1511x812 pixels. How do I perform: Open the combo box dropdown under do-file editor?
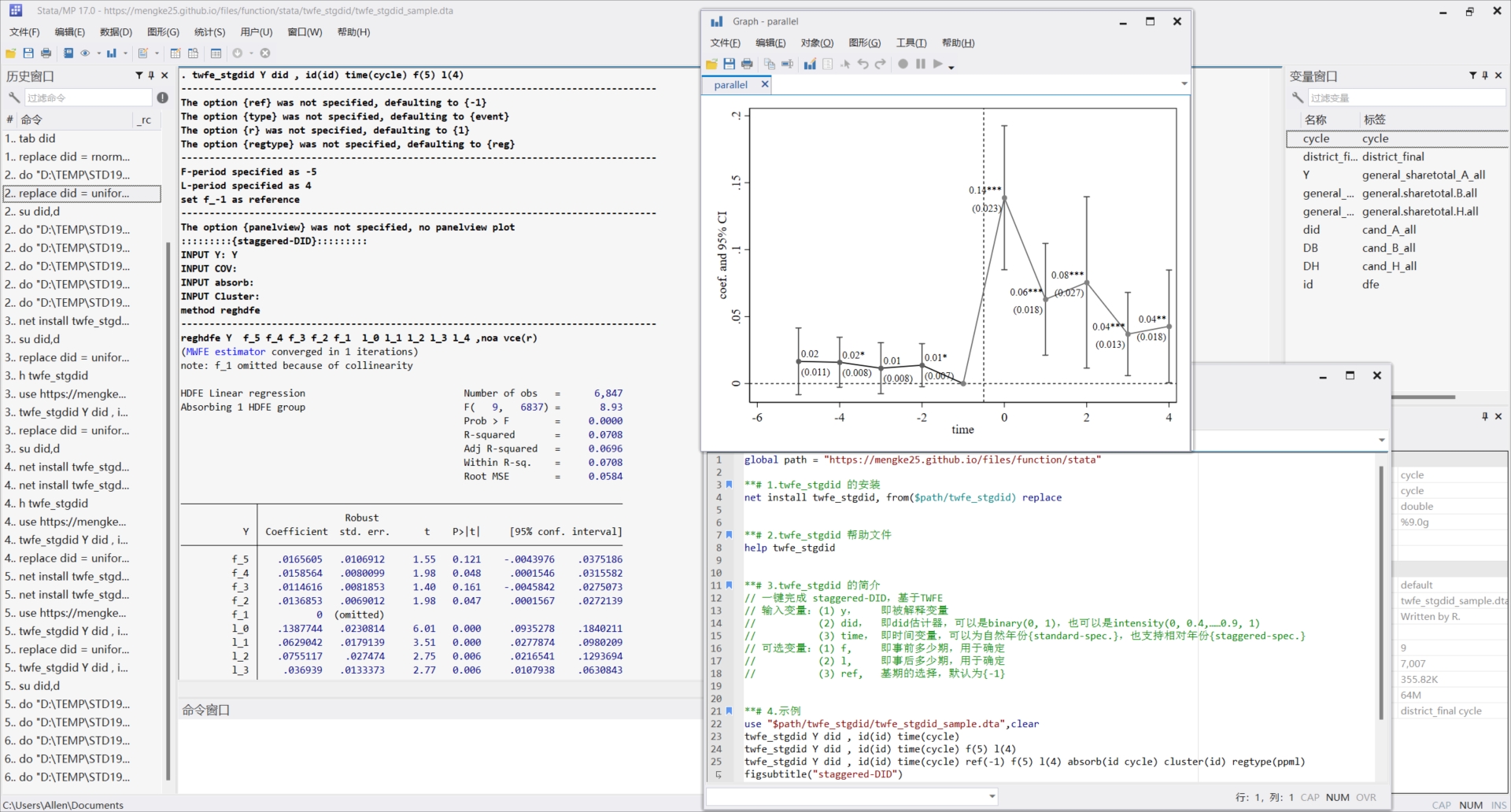992,796
